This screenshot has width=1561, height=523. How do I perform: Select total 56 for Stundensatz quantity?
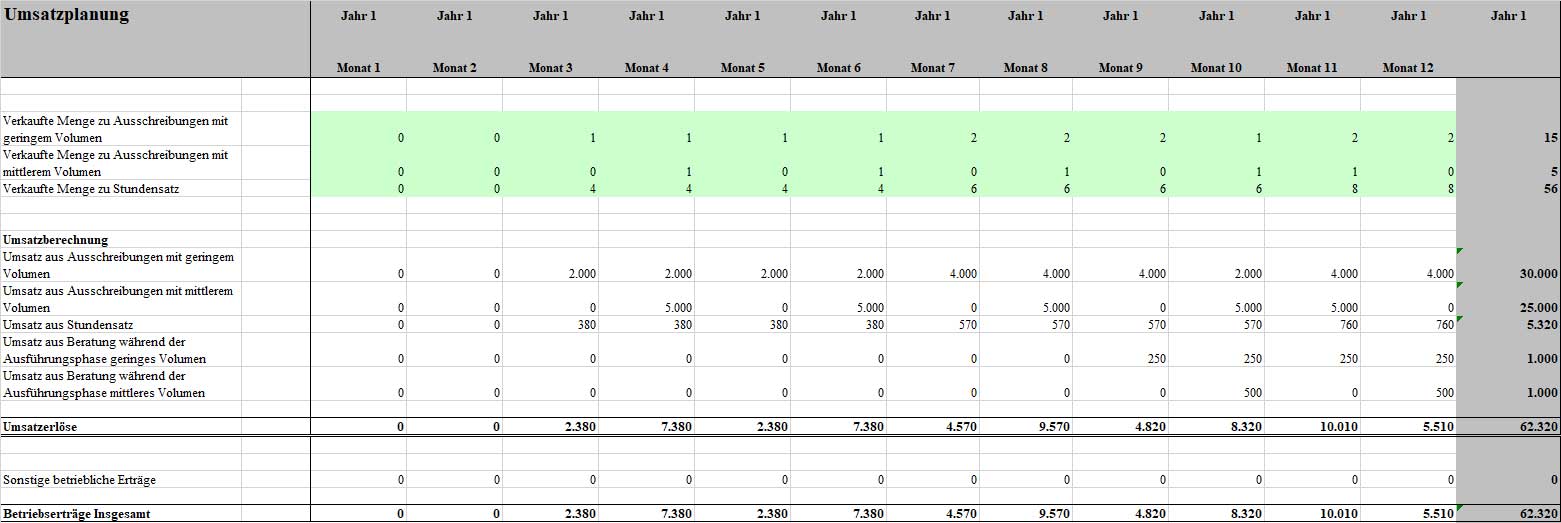point(1551,188)
